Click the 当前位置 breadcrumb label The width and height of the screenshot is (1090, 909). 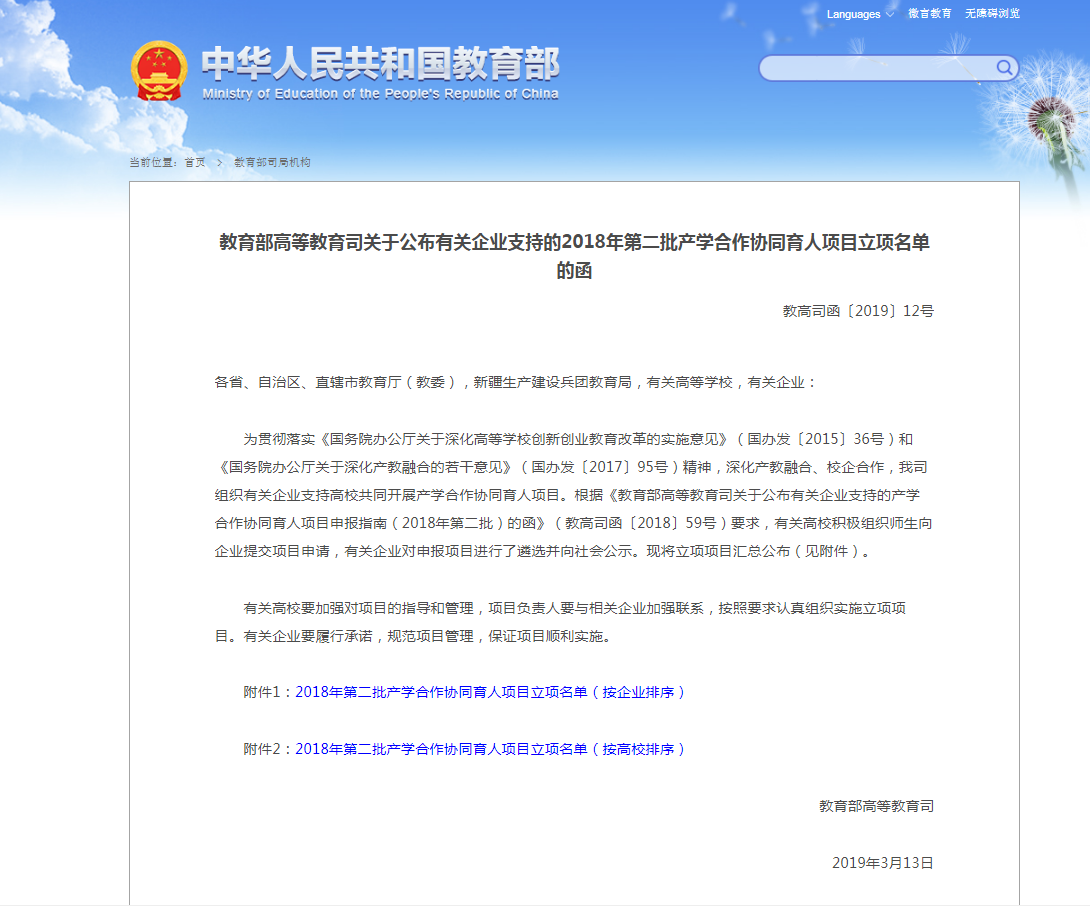[x=153, y=162]
